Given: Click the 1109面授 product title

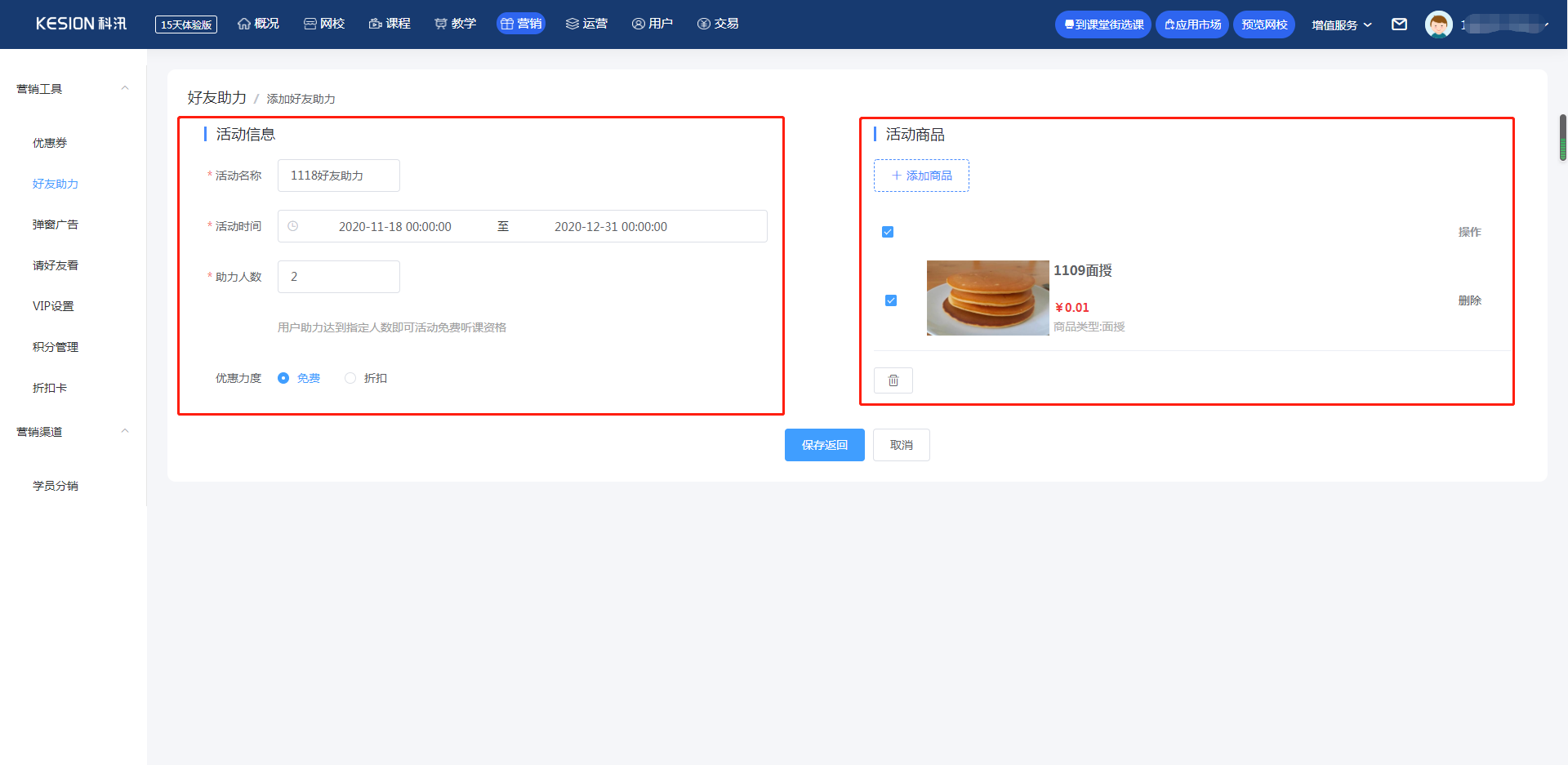Looking at the screenshot, I should coord(1083,270).
